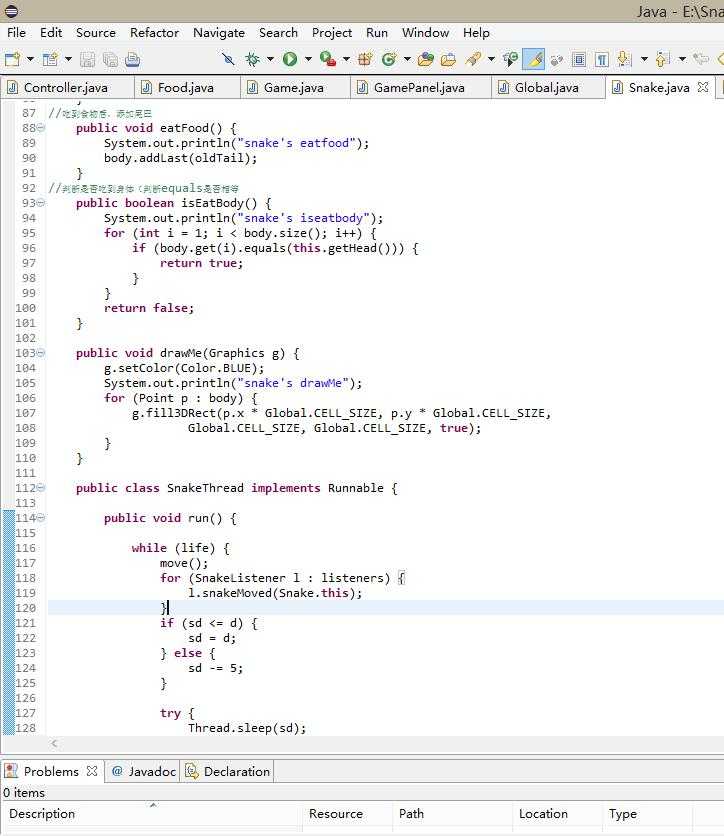The height and width of the screenshot is (836, 724).
Task: Close the Problems view tab
Action: [92, 771]
